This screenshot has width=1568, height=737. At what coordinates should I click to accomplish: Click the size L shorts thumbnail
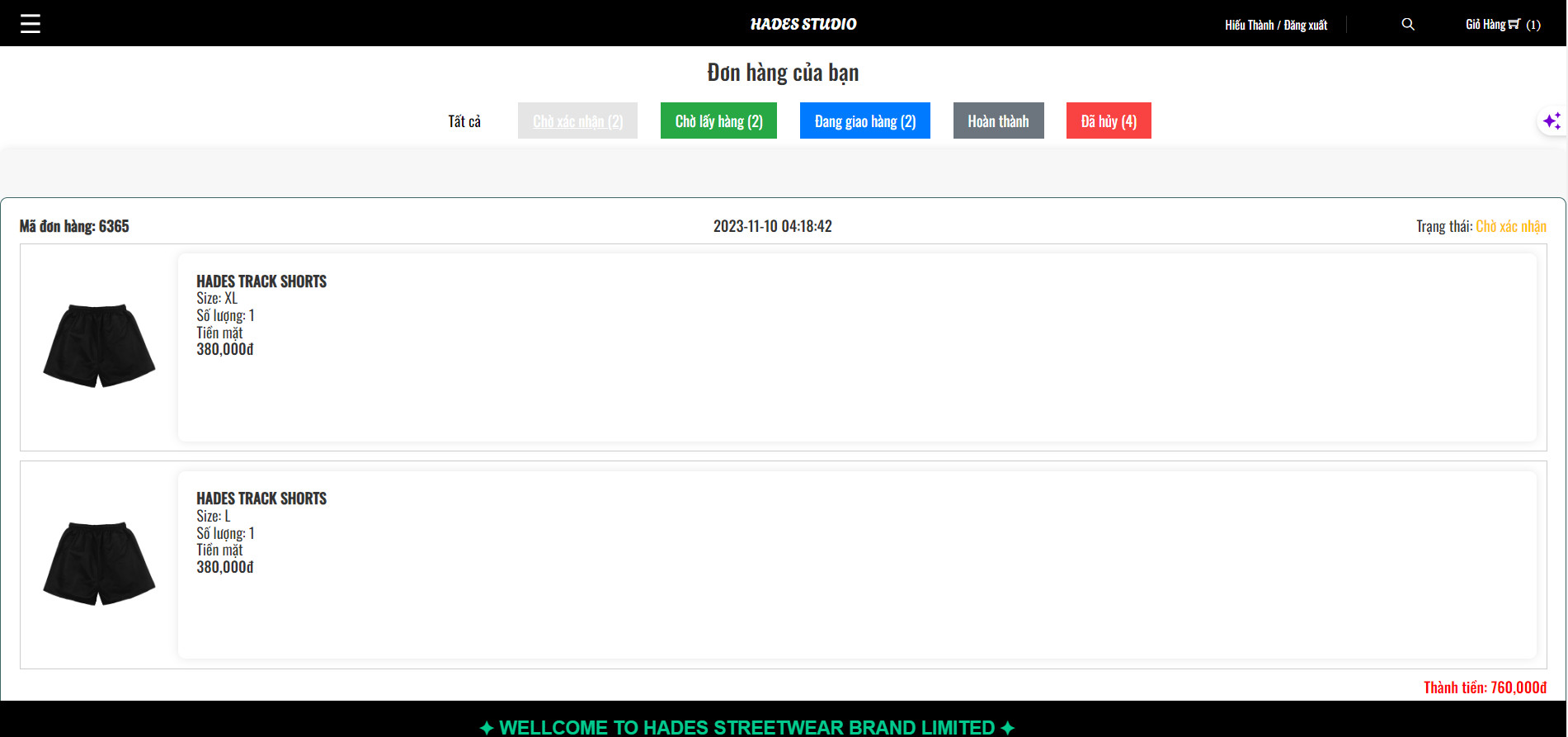pyautogui.click(x=99, y=563)
